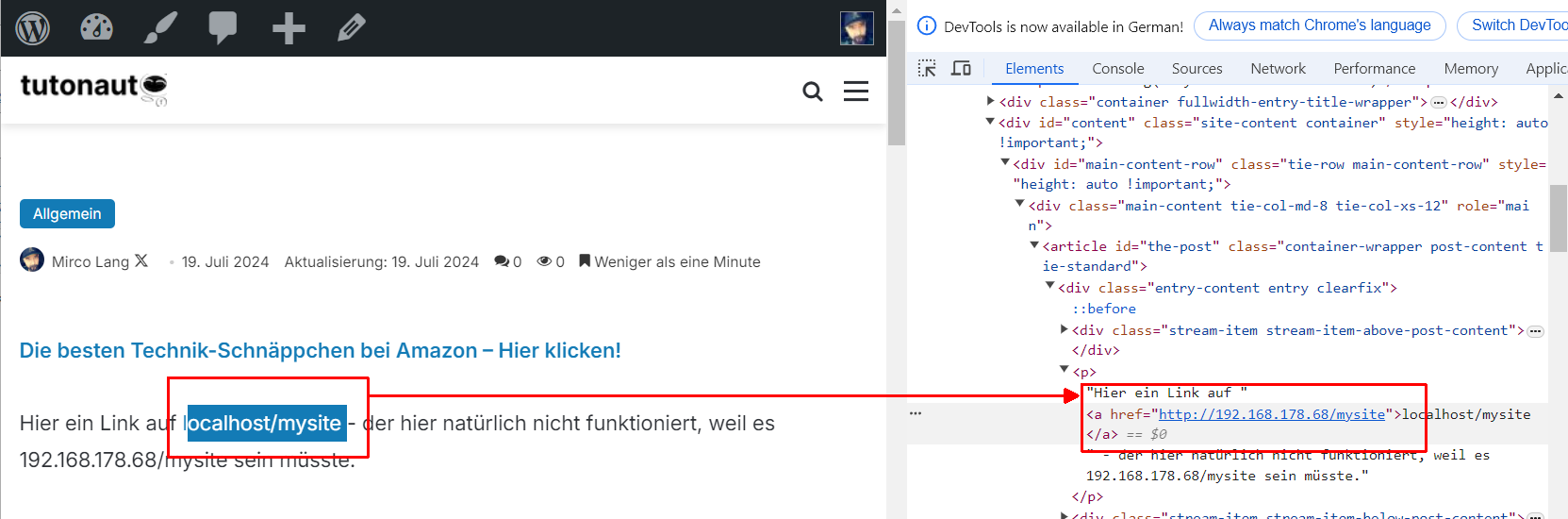Image resolution: width=1568 pixels, height=519 pixels.
Task: Switch to the Application tab
Action: point(1546,69)
